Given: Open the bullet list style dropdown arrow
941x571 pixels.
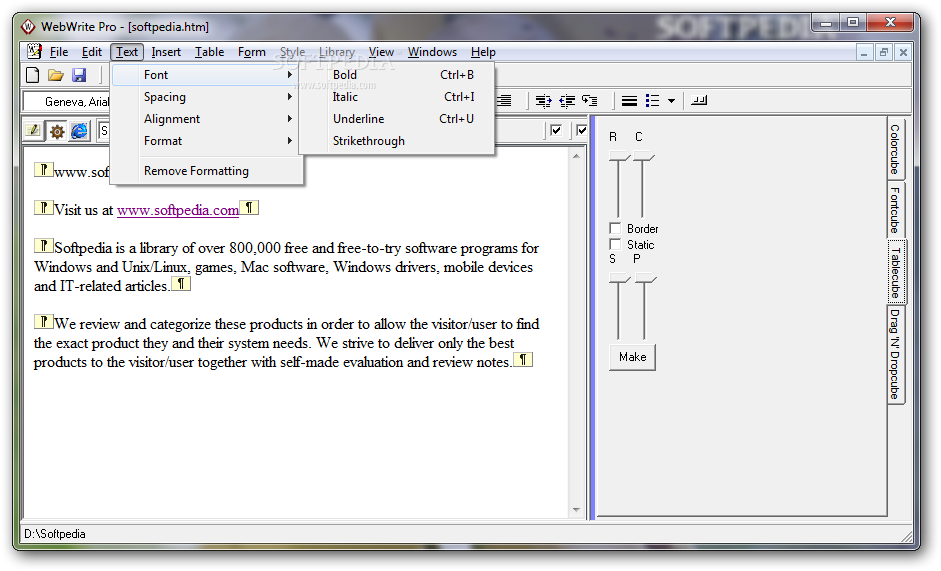Looking at the screenshot, I should (672, 101).
